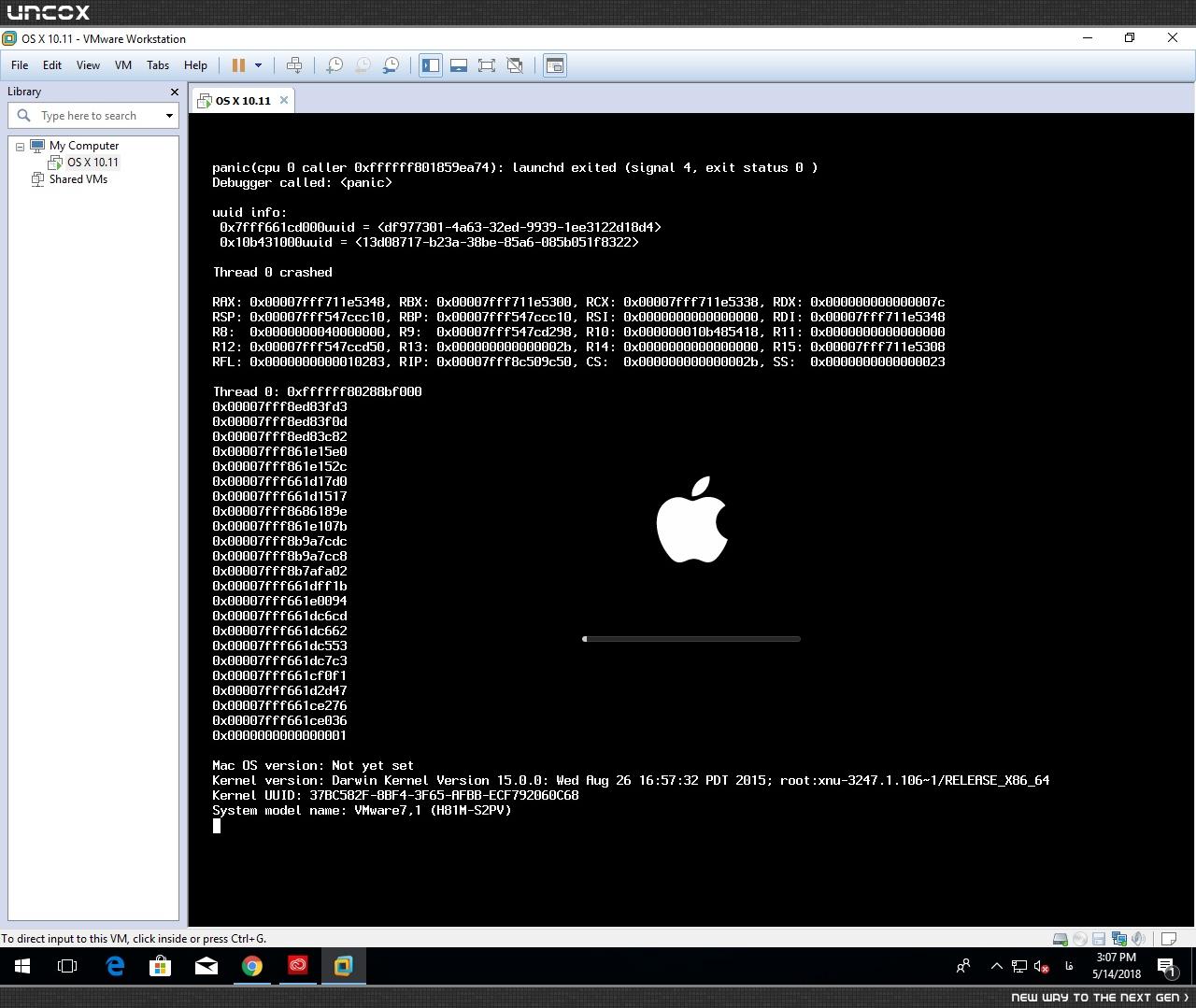This screenshot has width=1196, height=1008.
Task: Switch to the OS X 10.11 tab
Action: coord(243,101)
